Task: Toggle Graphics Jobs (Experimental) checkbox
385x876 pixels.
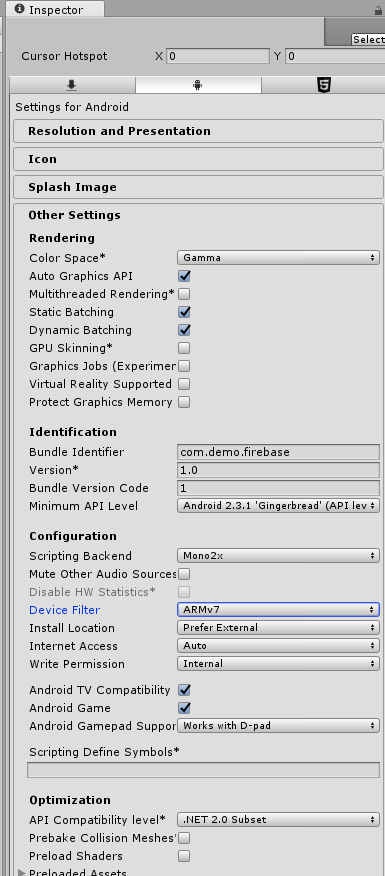Action: 184,366
